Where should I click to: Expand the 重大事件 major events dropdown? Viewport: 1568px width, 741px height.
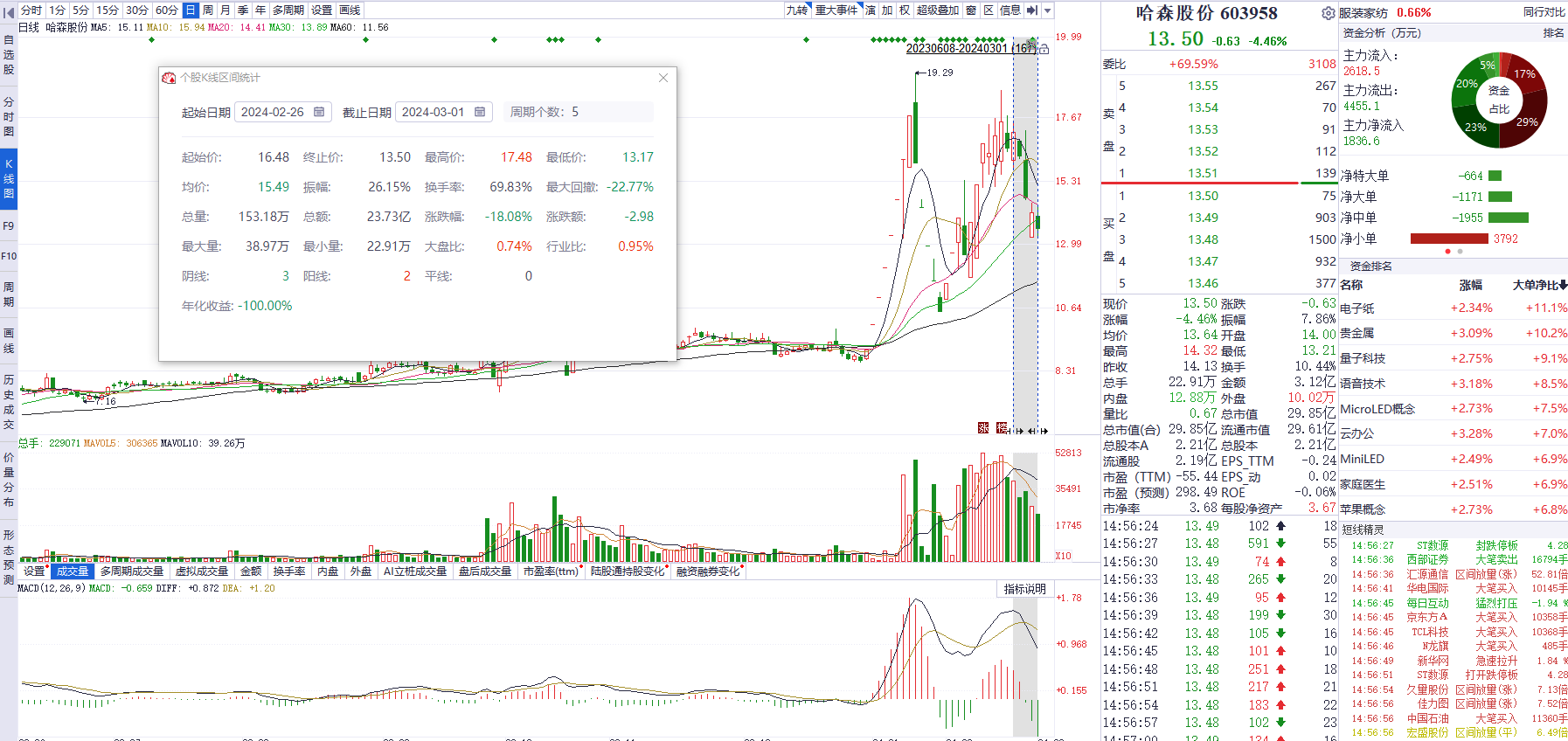pos(836,10)
